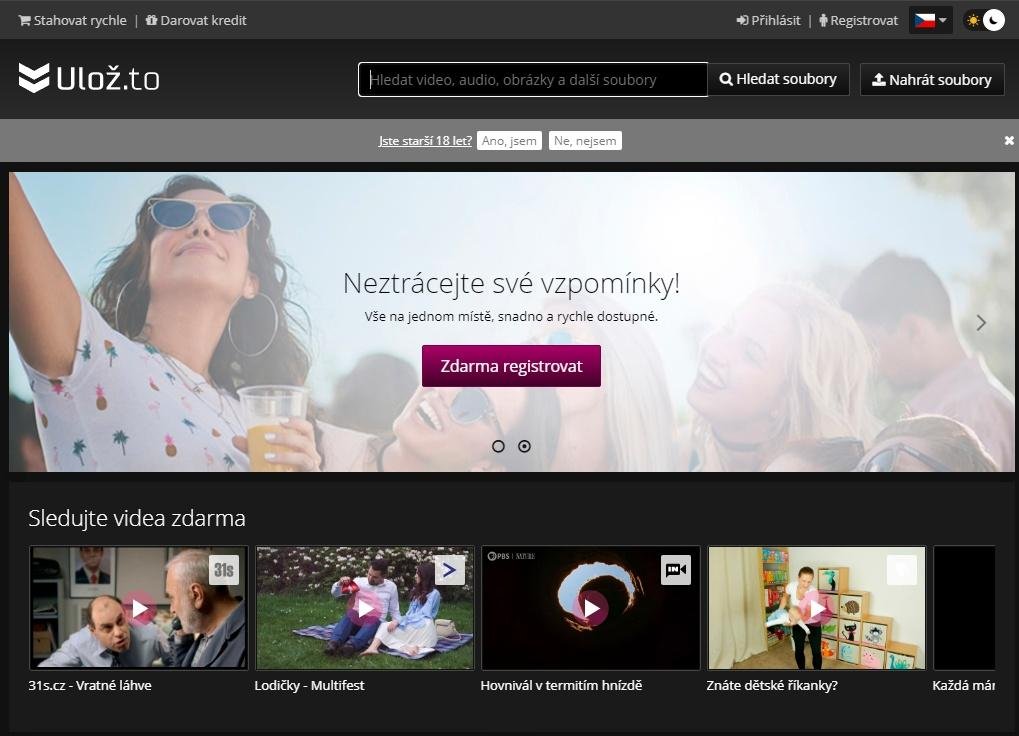Play the Lodičky Multifest video
Image resolution: width=1019 pixels, height=736 pixels.
tap(365, 608)
